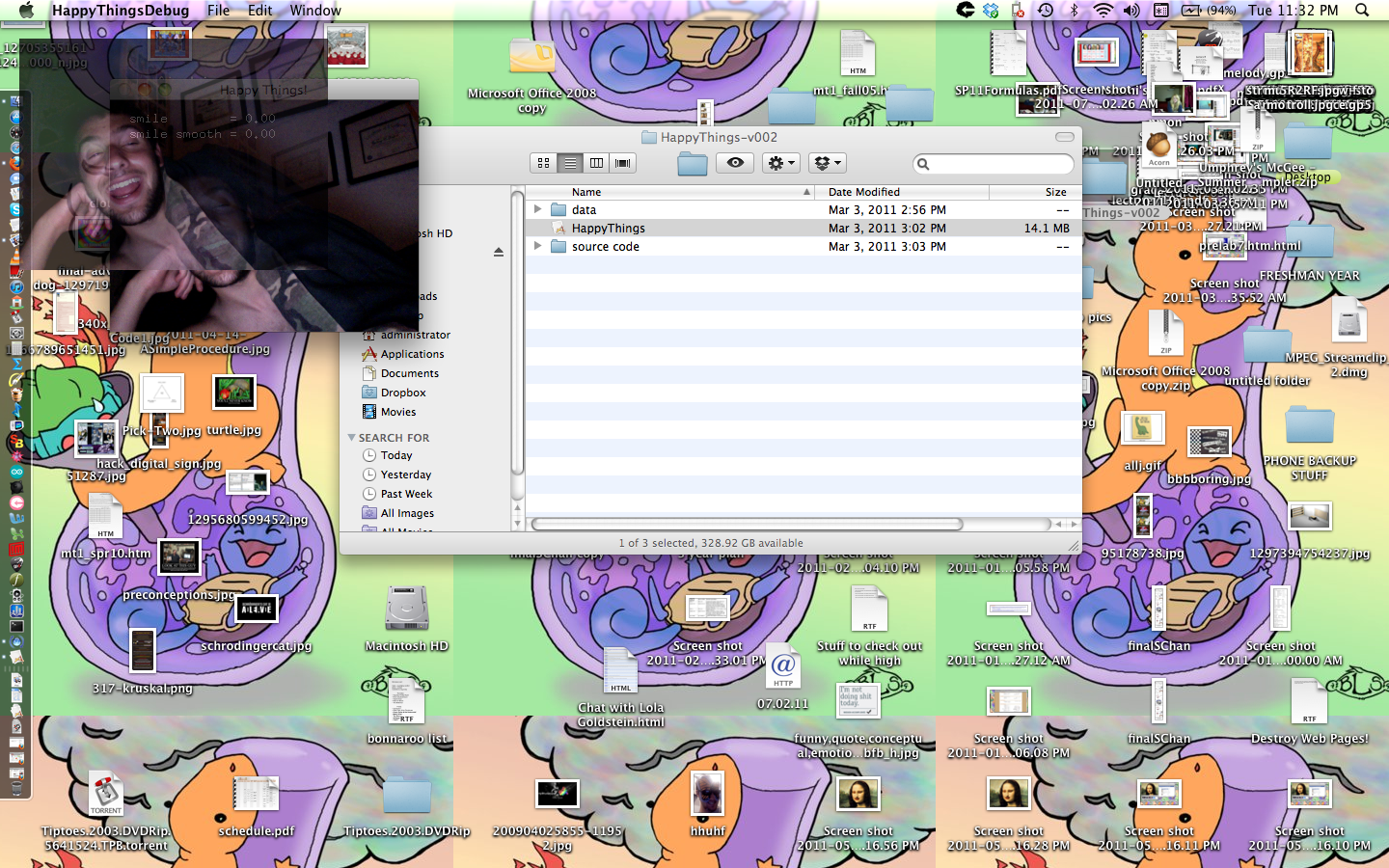1389x868 pixels.
Task: Open the Dropbox dropdown in Finder toolbar
Action: [827, 163]
